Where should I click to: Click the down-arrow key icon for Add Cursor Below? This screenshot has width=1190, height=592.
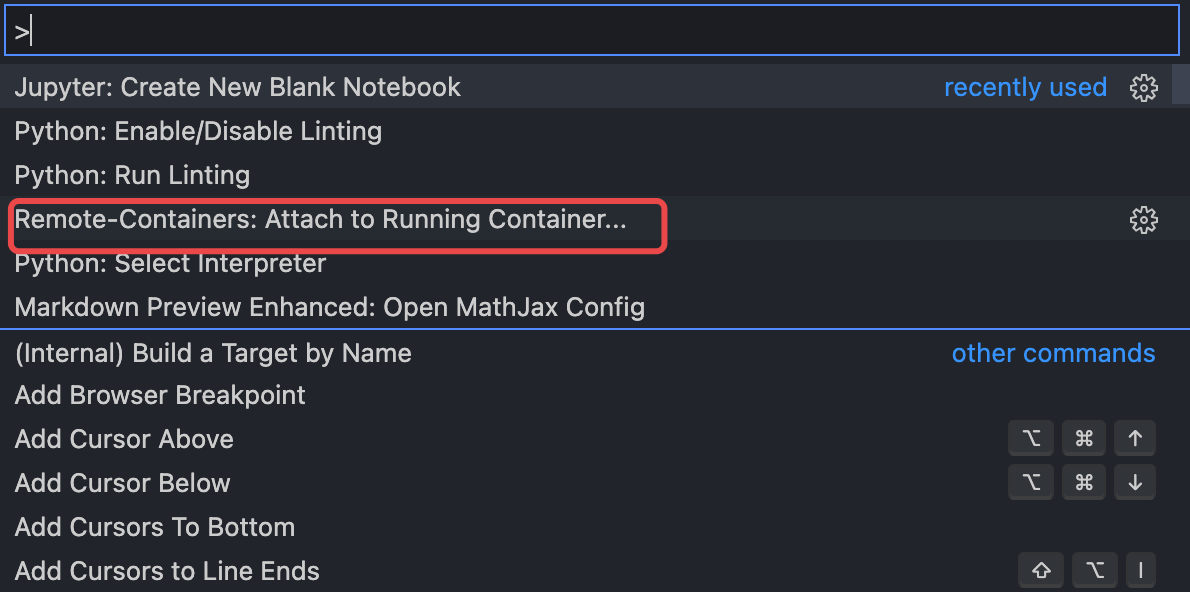[1135, 482]
